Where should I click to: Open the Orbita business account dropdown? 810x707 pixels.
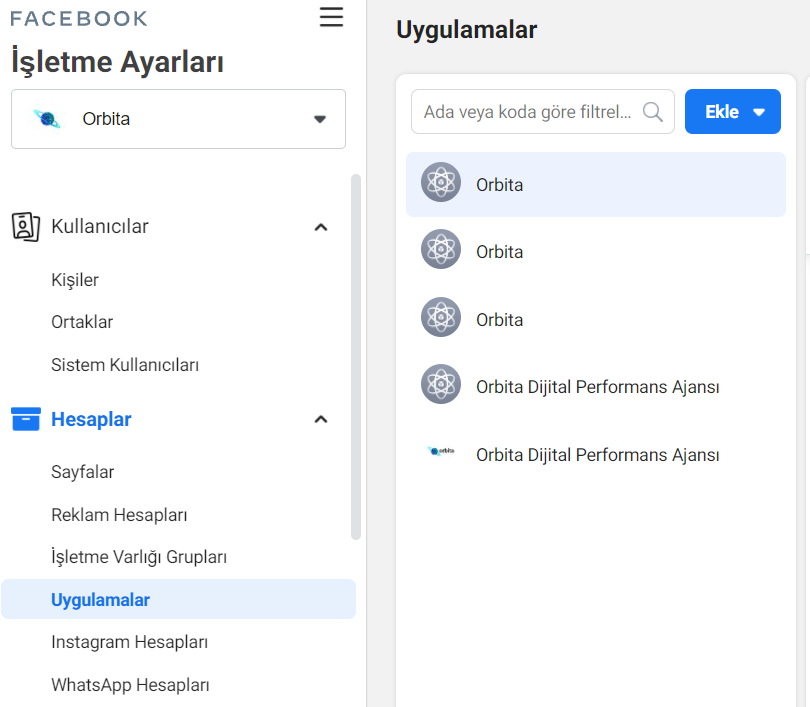[178, 119]
